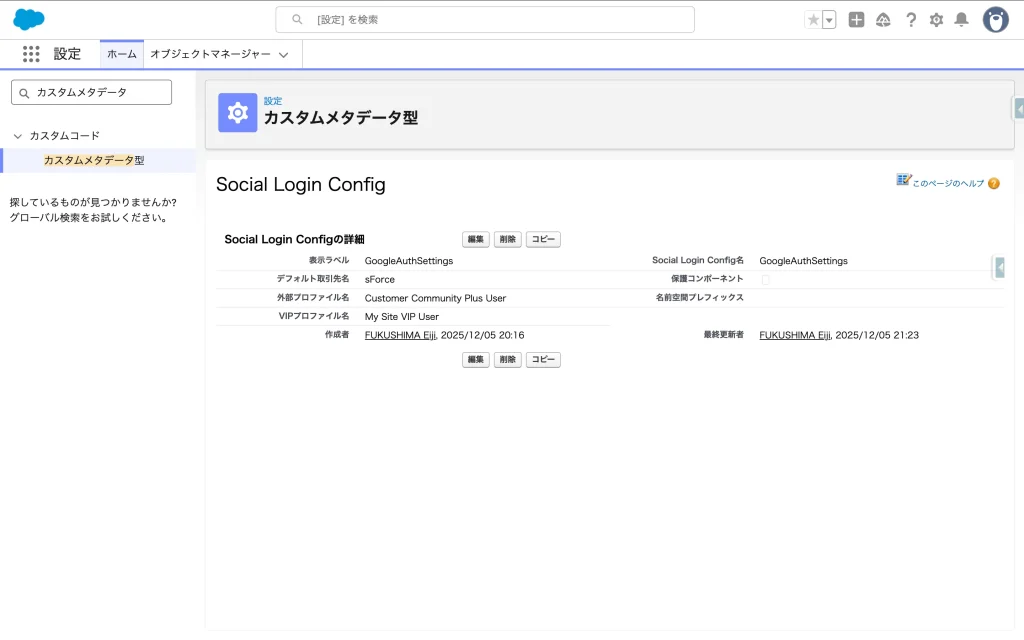
Task: Toggle the 保護コンポーネント checkbox
Action: tap(765, 280)
